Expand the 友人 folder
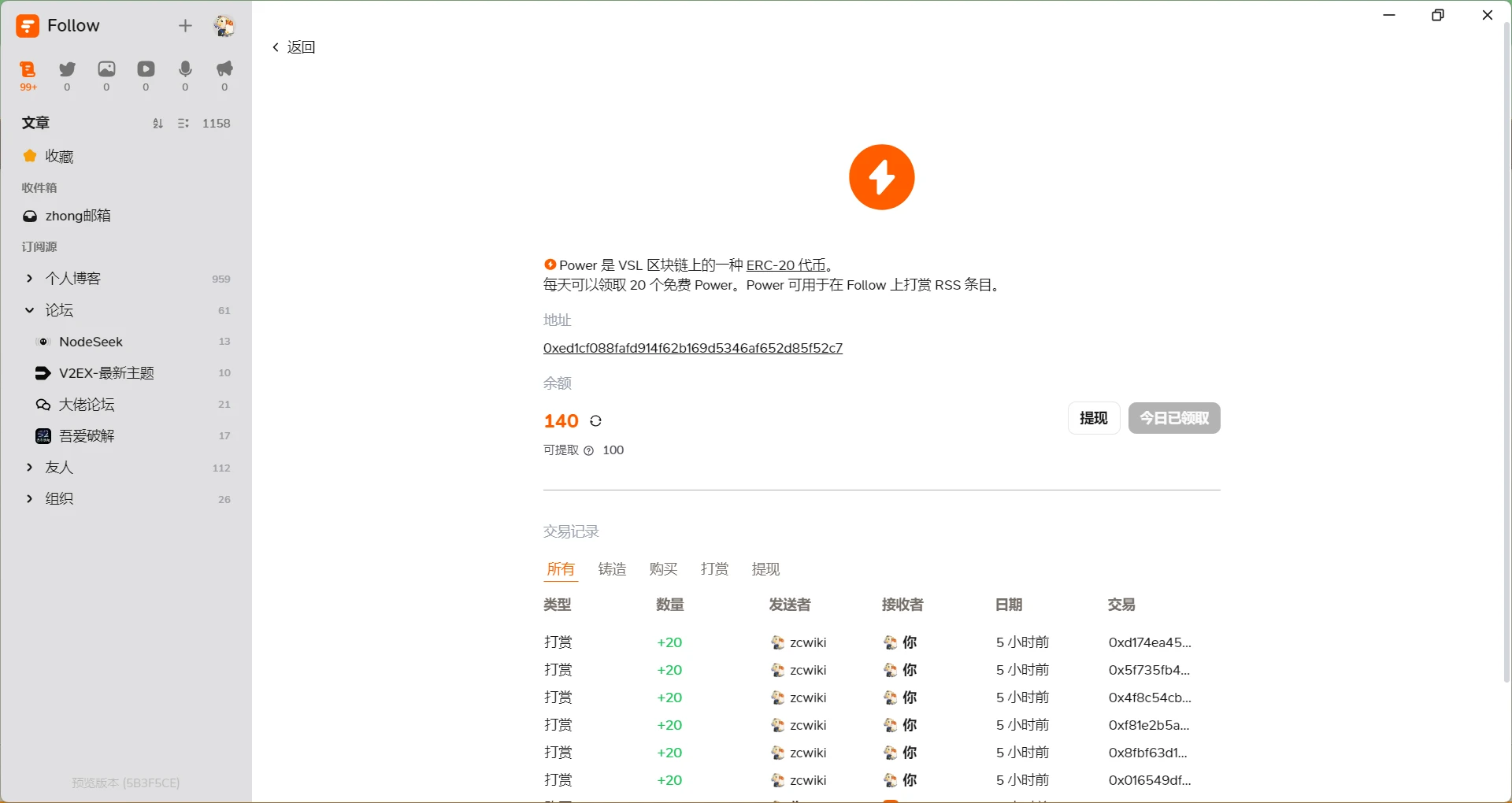Viewport: 1512px width, 803px height. click(x=30, y=468)
